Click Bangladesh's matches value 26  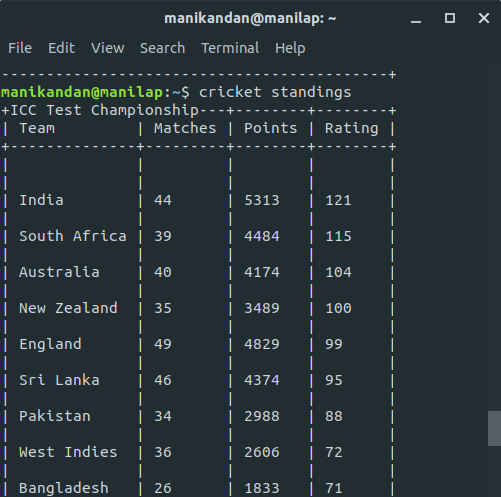click(x=163, y=488)
